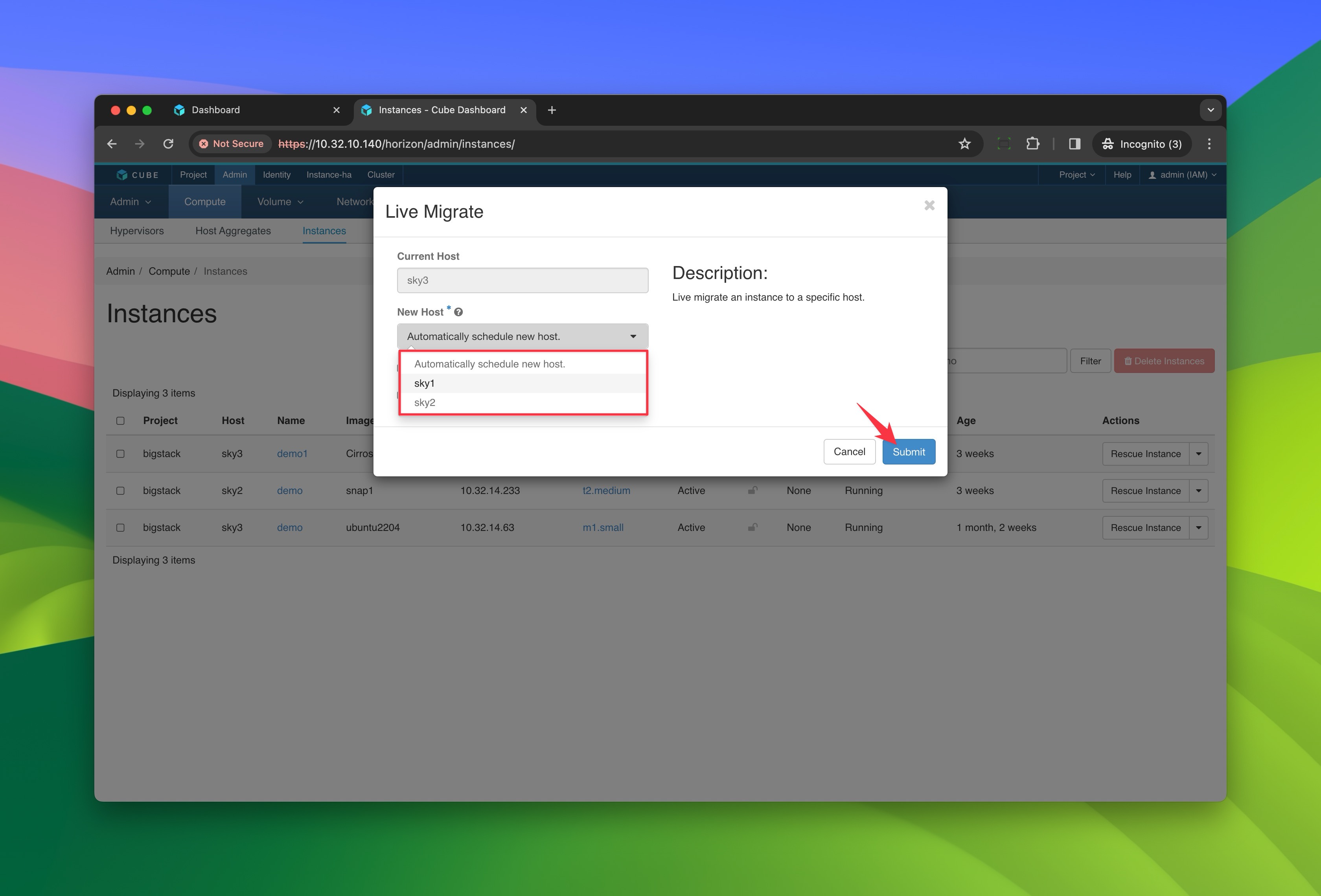Click Rescue Instance for the snap1 row
The height and width of the screenshot is (896, 1321).
(x=1145, y=491)
